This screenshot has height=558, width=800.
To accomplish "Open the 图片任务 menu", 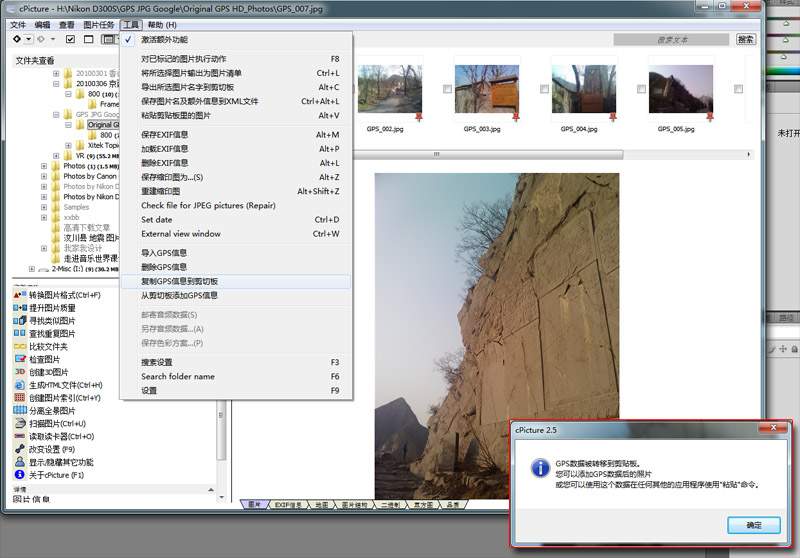I will pyautogui.click(x=98, y=24).
